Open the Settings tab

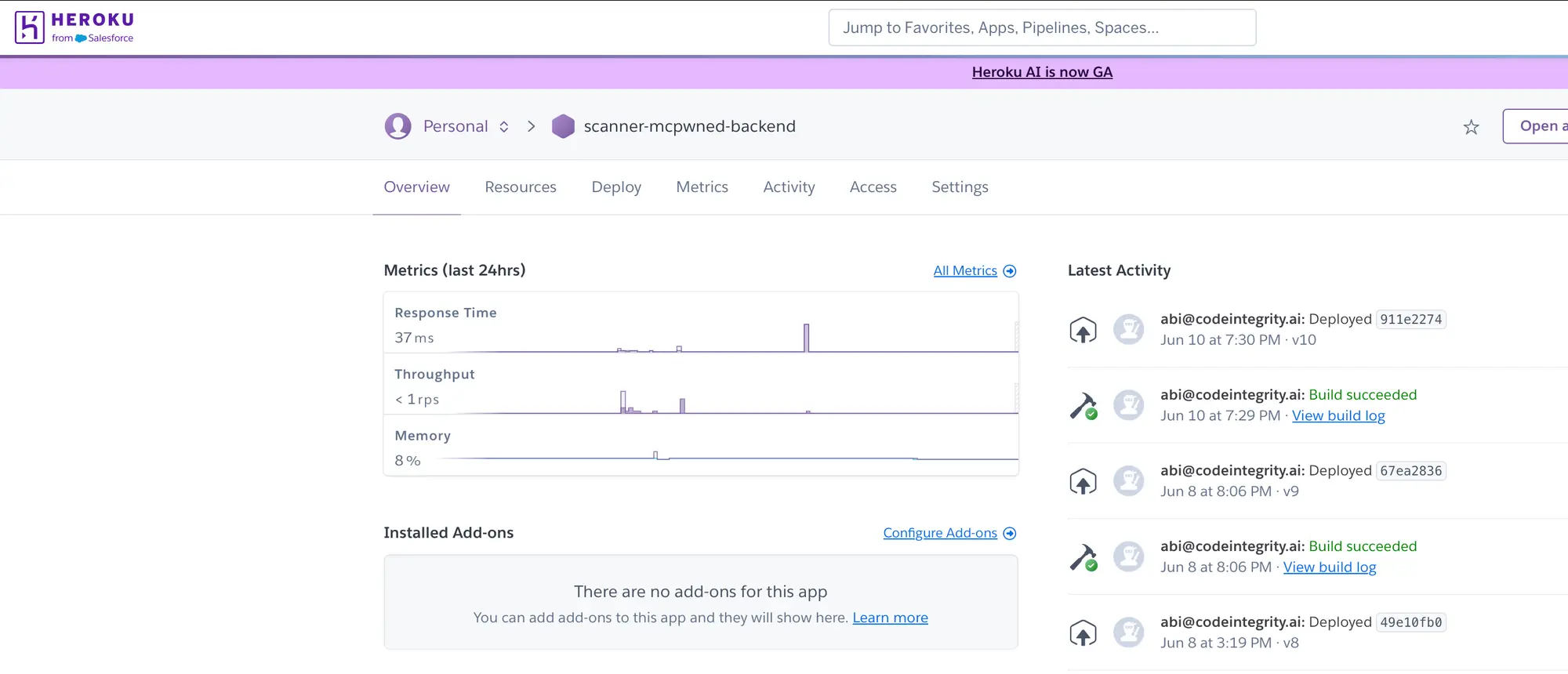point(960,187)
